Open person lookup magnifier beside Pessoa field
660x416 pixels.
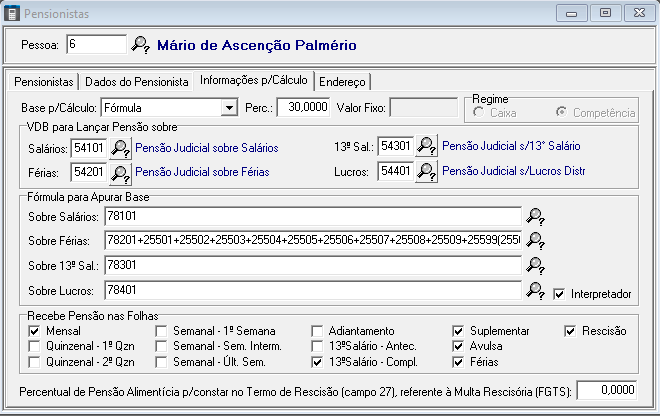(140, 45)
